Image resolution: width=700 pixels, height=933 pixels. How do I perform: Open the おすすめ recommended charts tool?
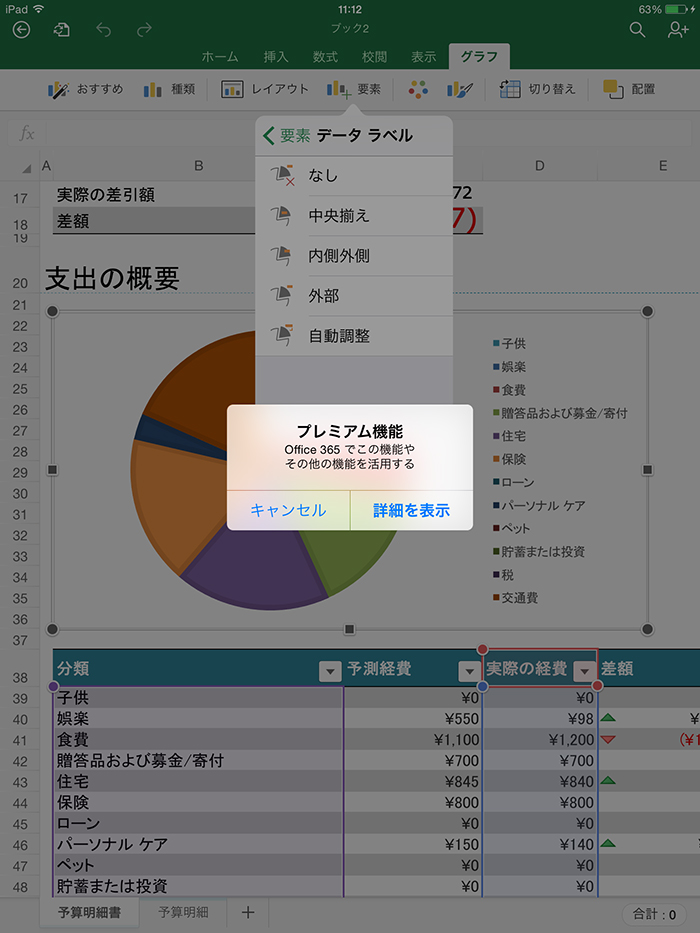click(86, 90)
